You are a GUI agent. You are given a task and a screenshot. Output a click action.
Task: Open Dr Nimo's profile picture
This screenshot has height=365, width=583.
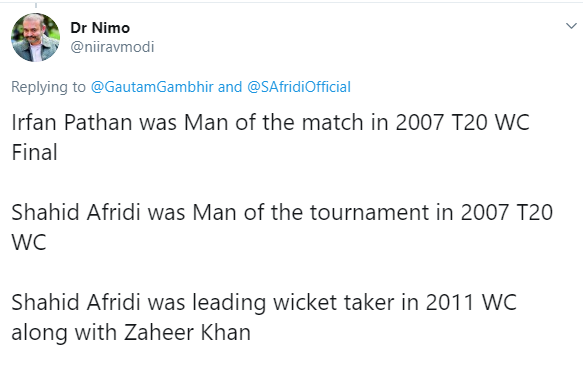coord(36,38)
